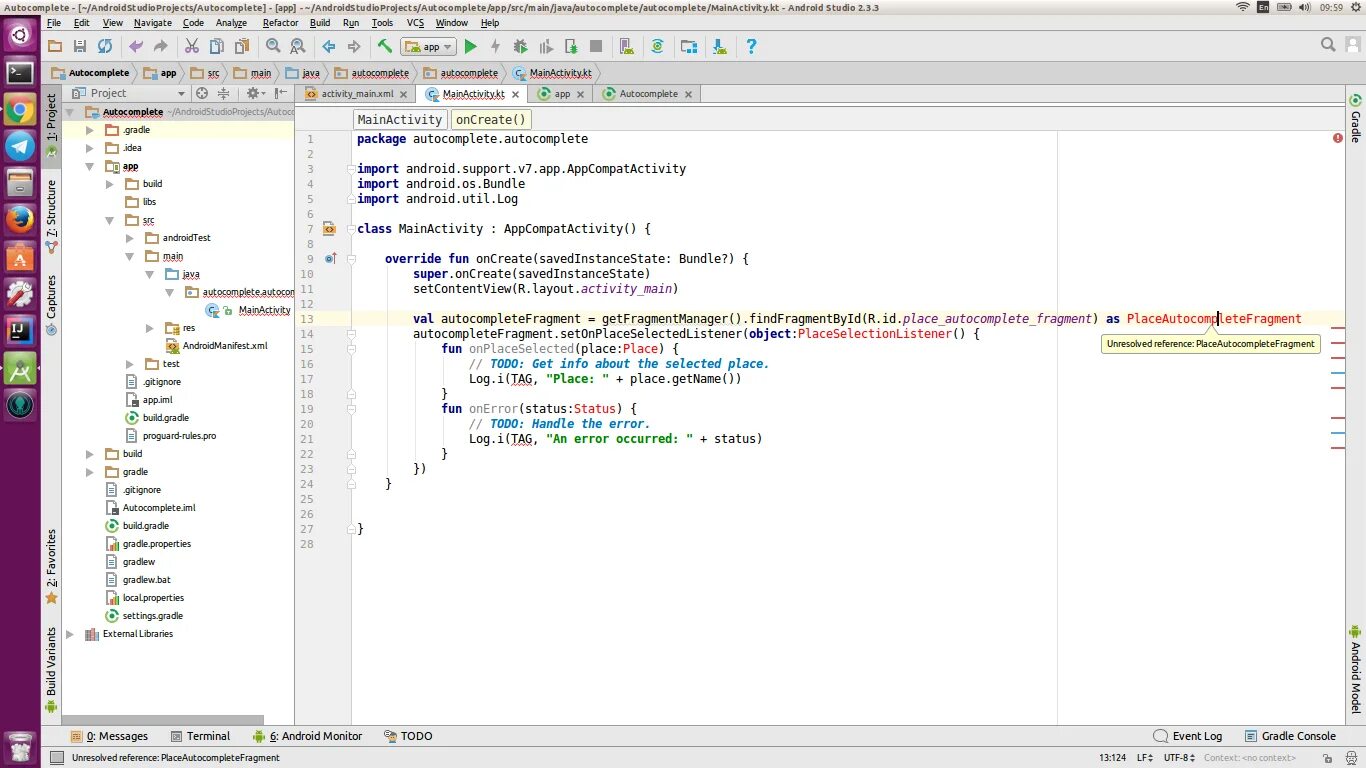Expand the androidTest folder node

(x=130, y=238)
